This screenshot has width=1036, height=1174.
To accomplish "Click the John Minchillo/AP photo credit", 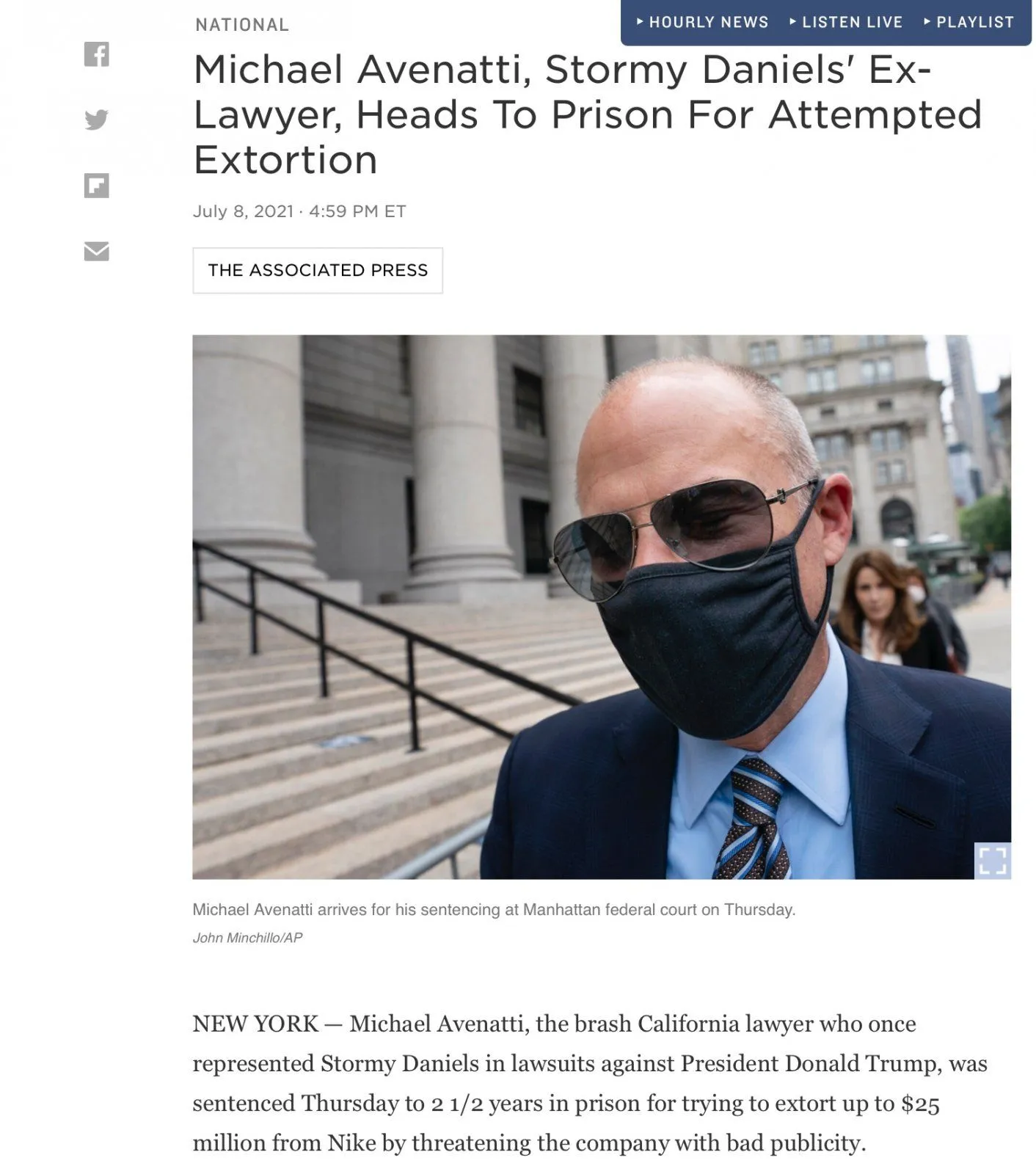I will coord(247,938).
